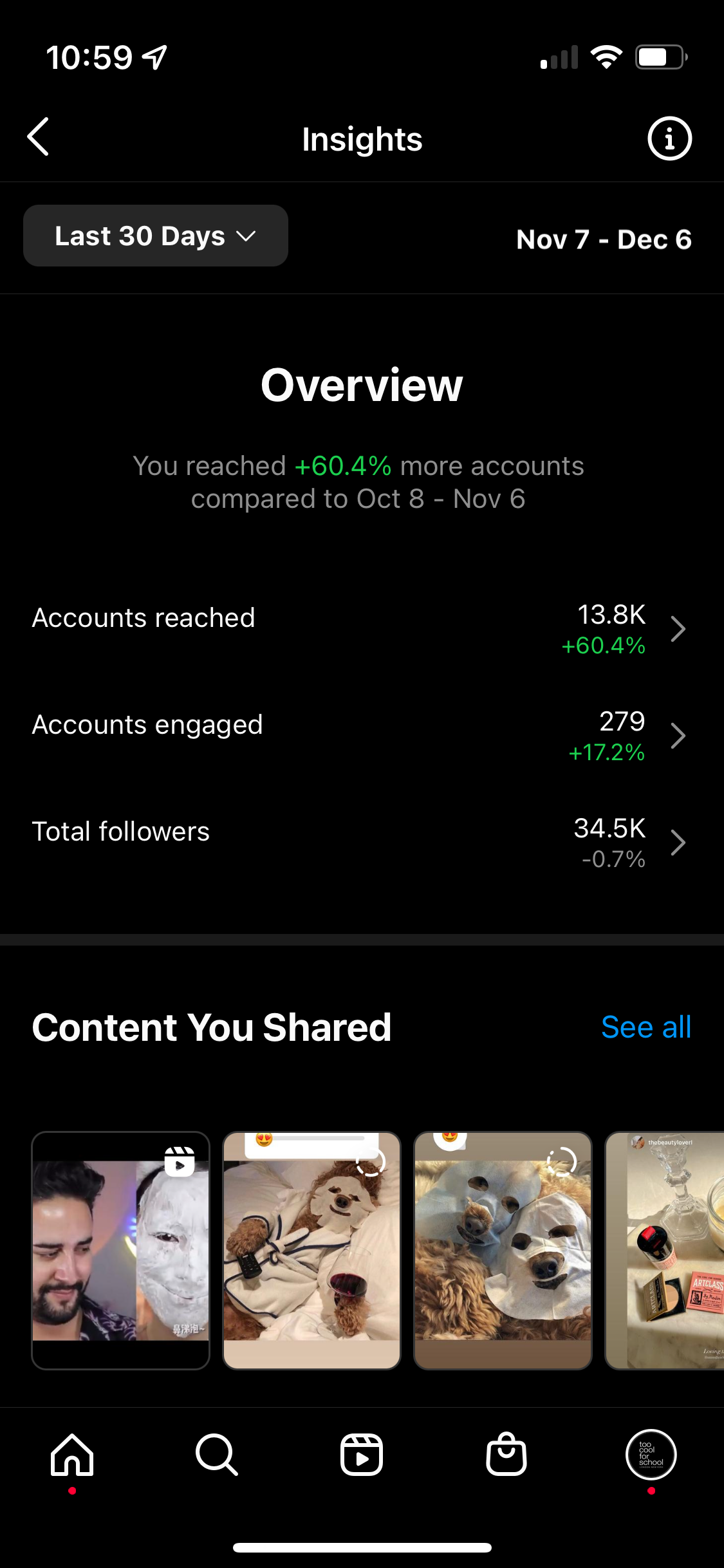Viewport: 724px width, 1568px height.
Task: Open the cosmetics product story thumbnail
Action: pyautogui.click(x=666, y=1250)
